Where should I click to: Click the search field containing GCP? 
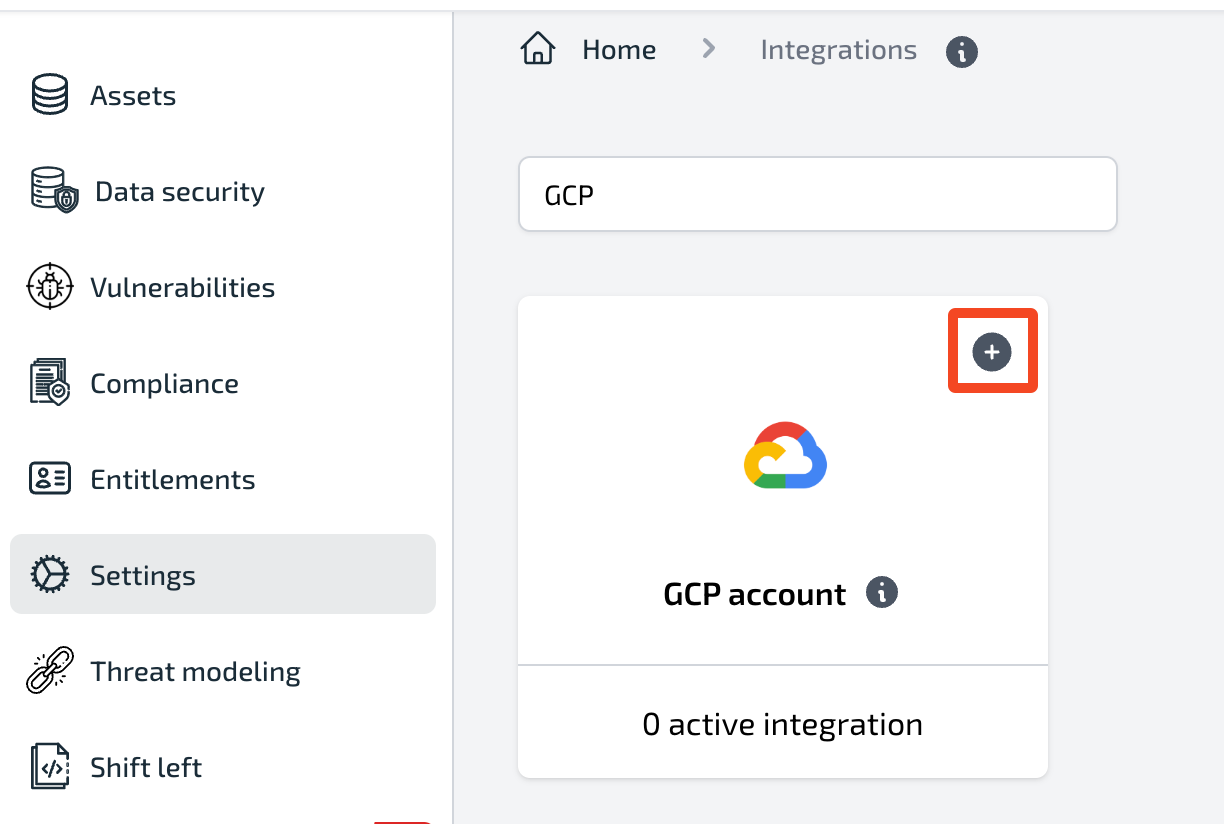(817, 194)
